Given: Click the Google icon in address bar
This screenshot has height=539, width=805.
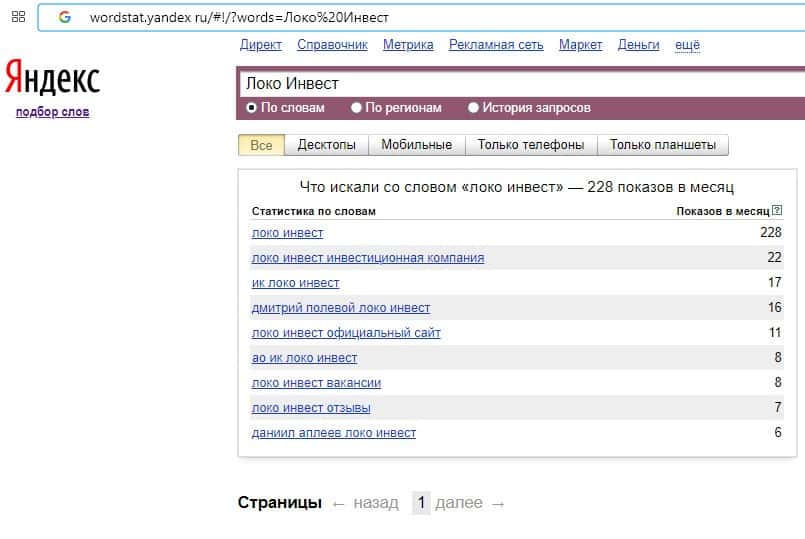Looking at the screenshot, I should pyautogui.click(x=65, y=17).
